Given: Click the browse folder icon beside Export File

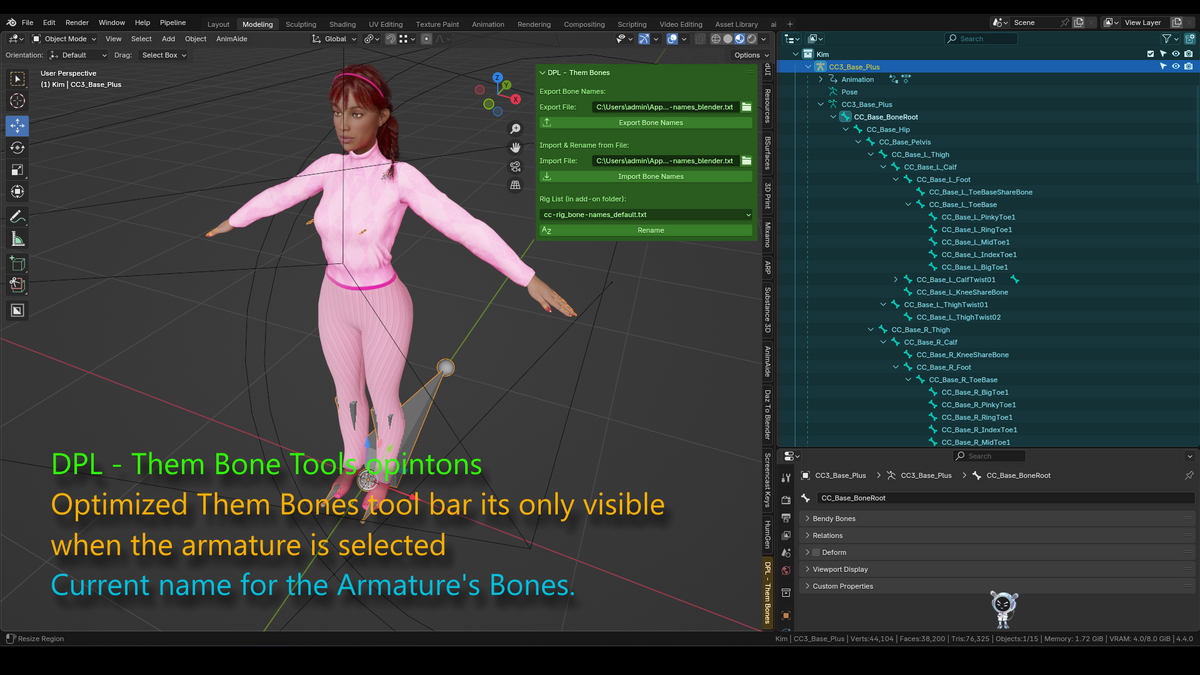Looking at the screenshot, I should [746, 106].
